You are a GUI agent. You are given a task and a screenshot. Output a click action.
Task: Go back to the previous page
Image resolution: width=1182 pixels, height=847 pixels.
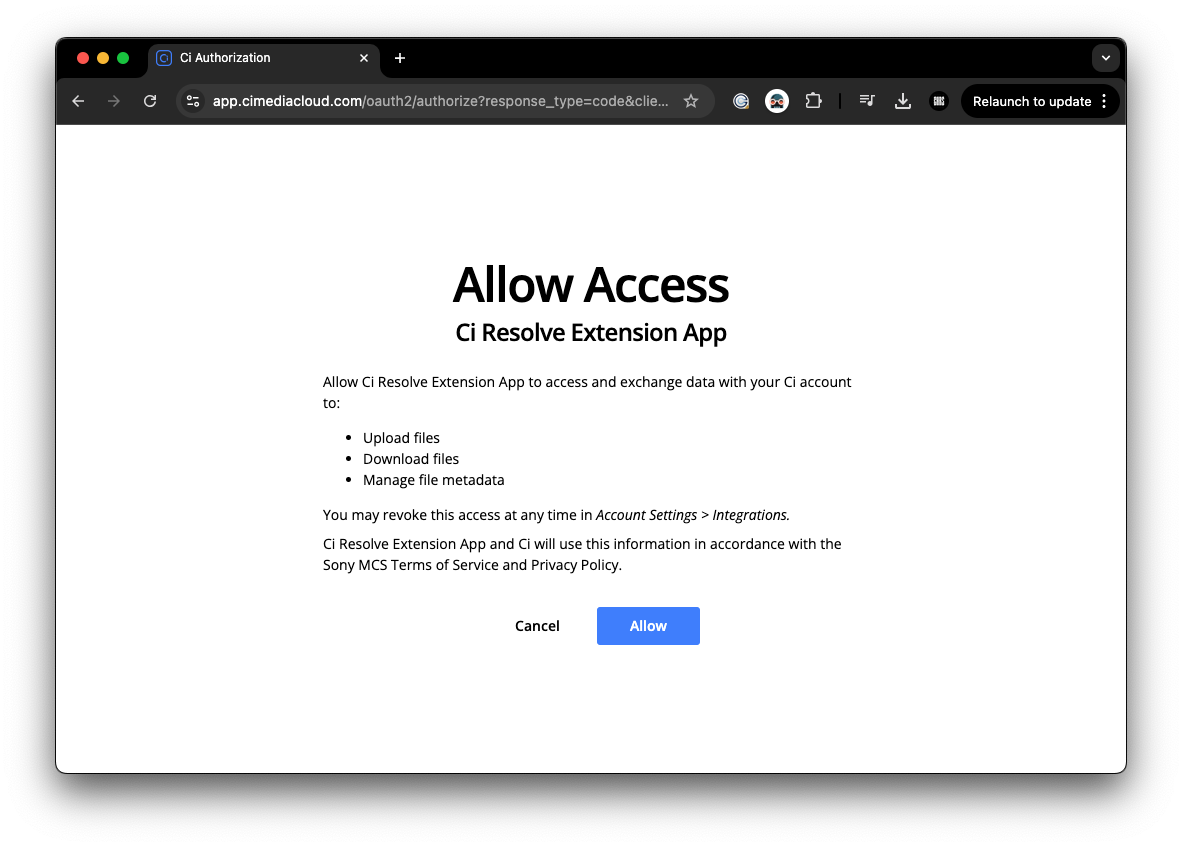coord(78,101)
